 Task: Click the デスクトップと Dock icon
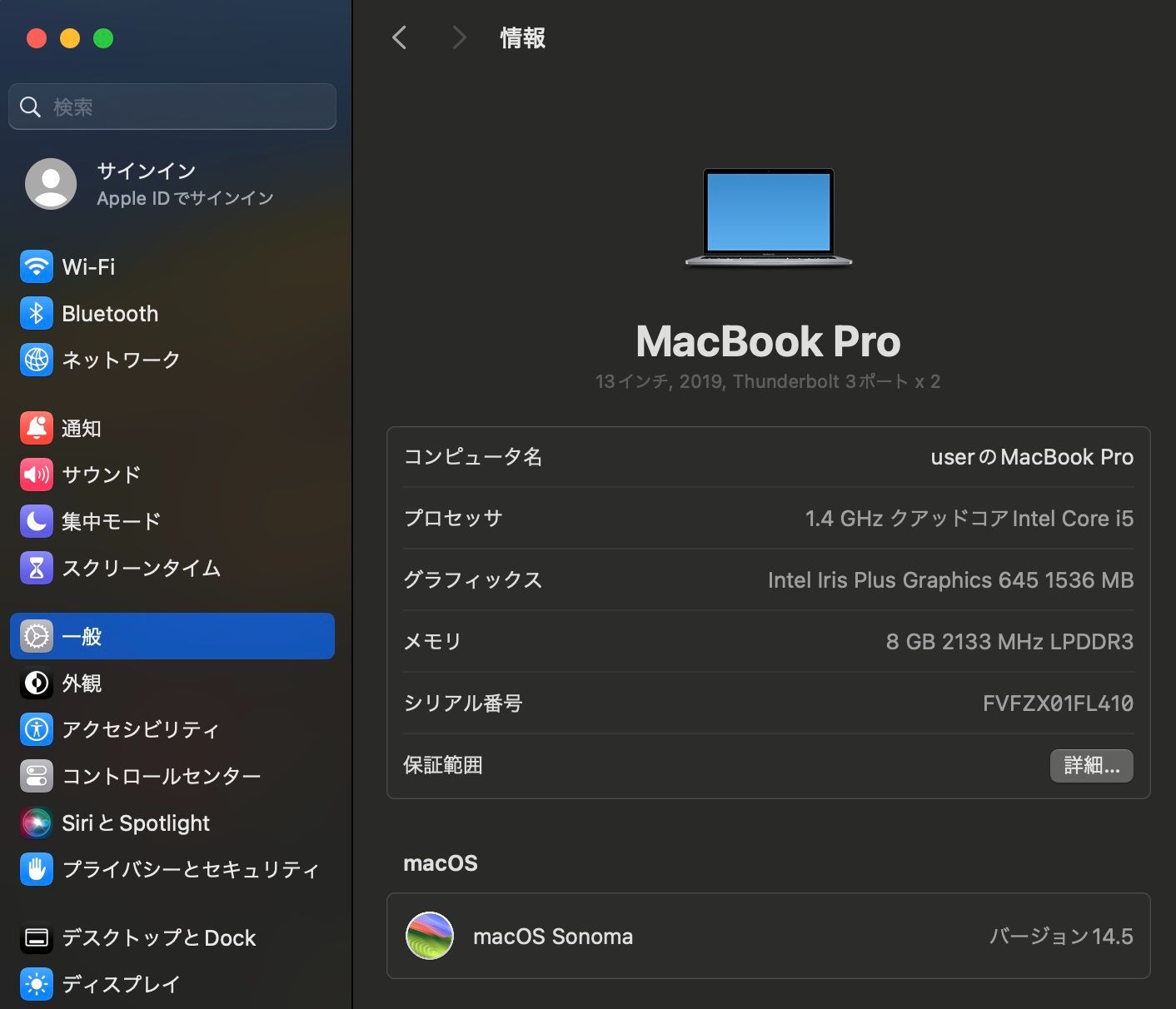point(36,937)
